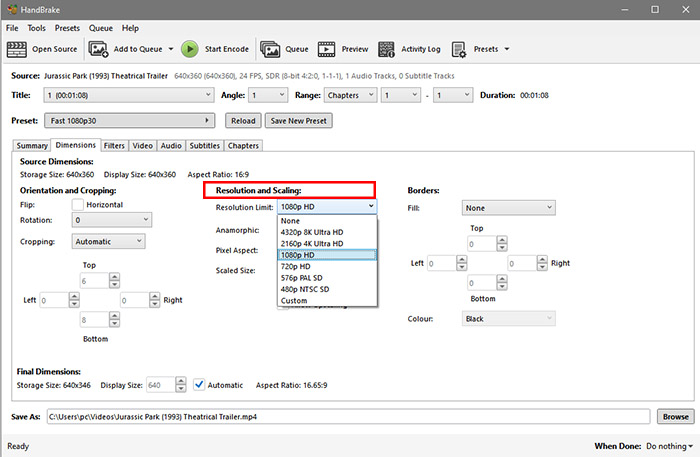The width and height of the screenshot is (700, 457).
Task: Click the cropping Bottom value field
Action: point(94,320)
